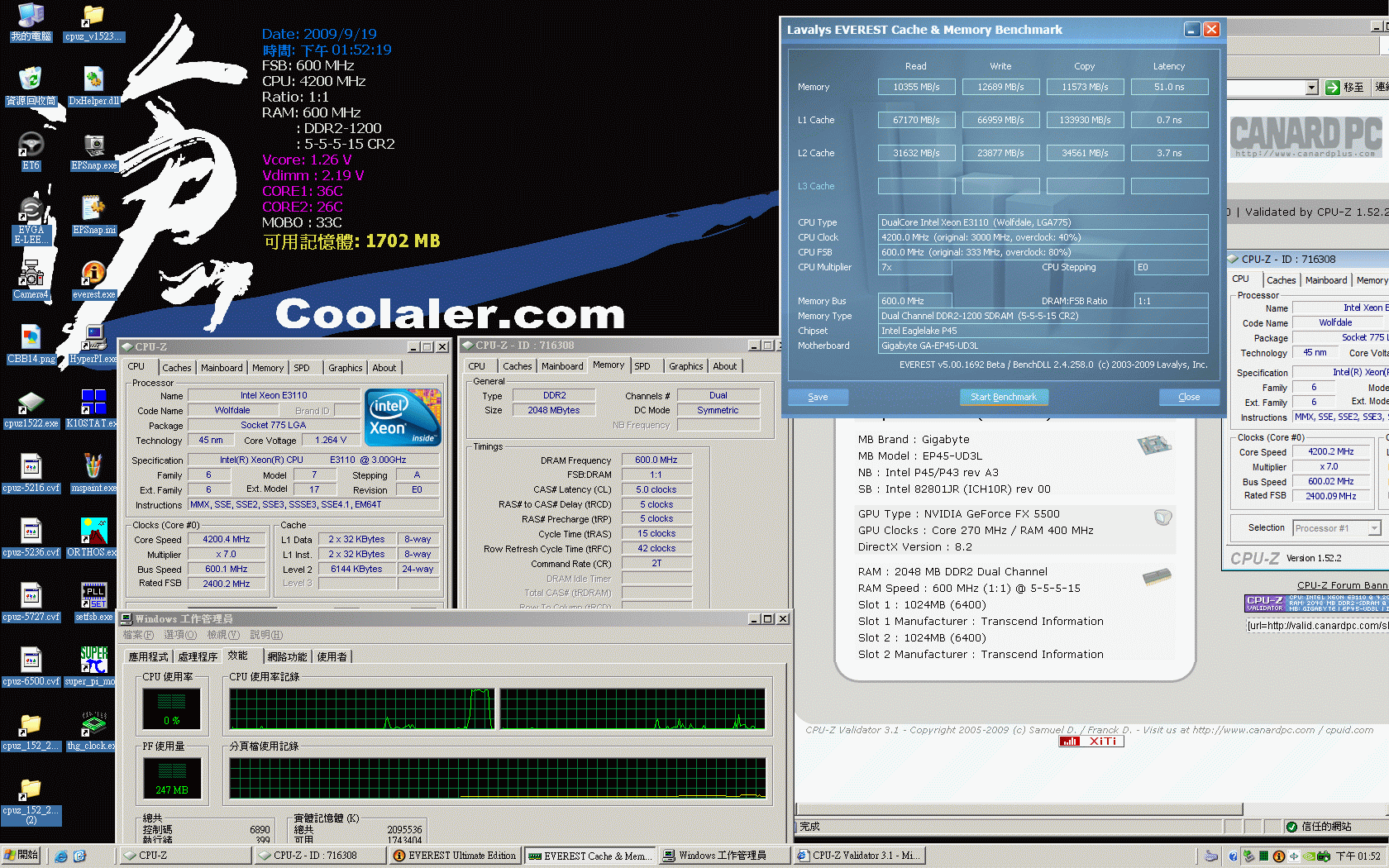Click Start Benchmark button
Image resolution: width=1389 pixels, height=868 pixels.
[1004, 397]
